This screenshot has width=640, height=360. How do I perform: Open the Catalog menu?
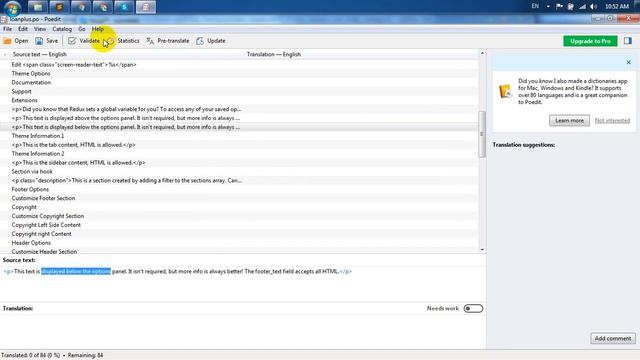tap(62, 29)
